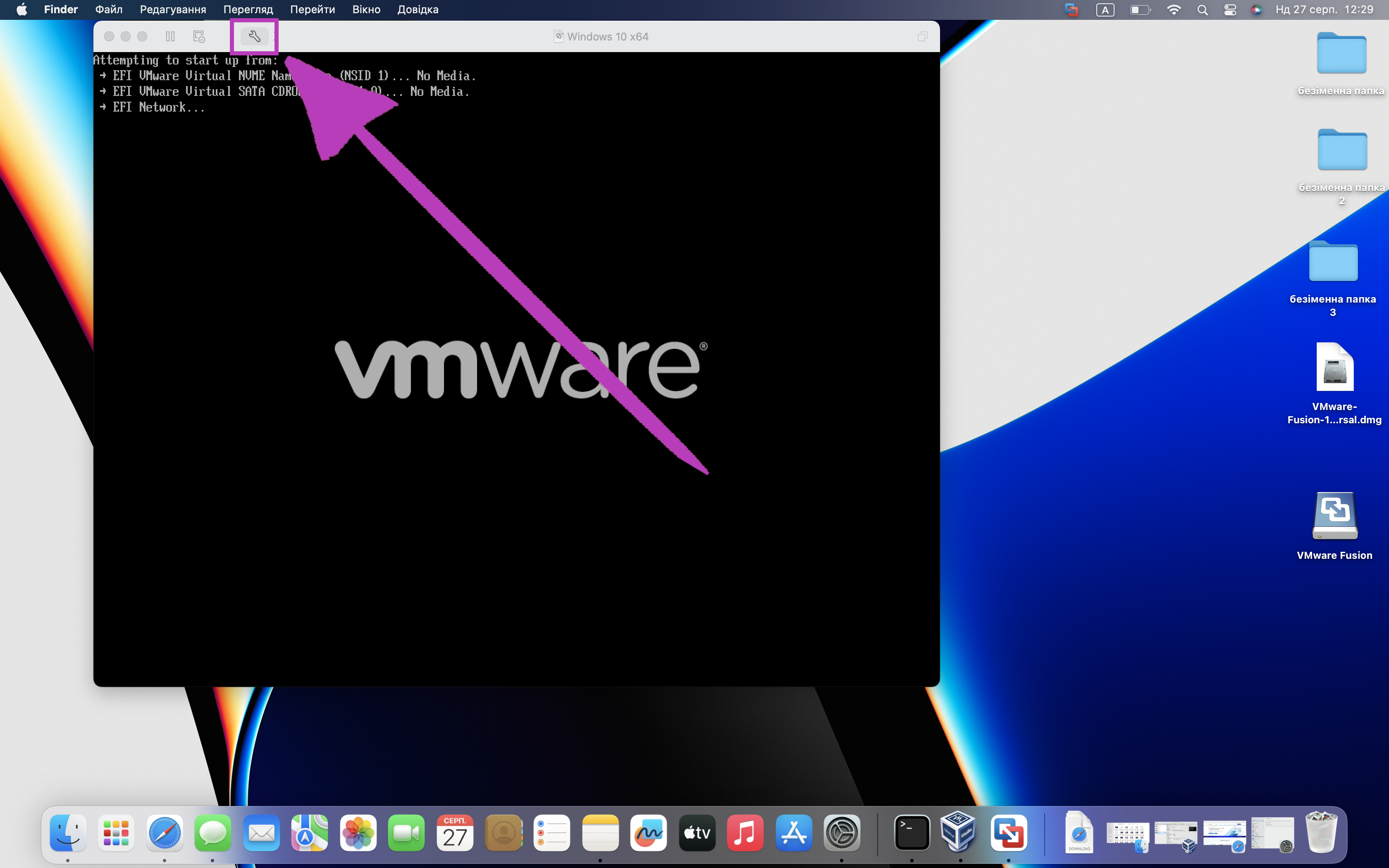The image size is (1389, 868).
Task: Open FaceTime from the Dock
Action: pos(406,832)
